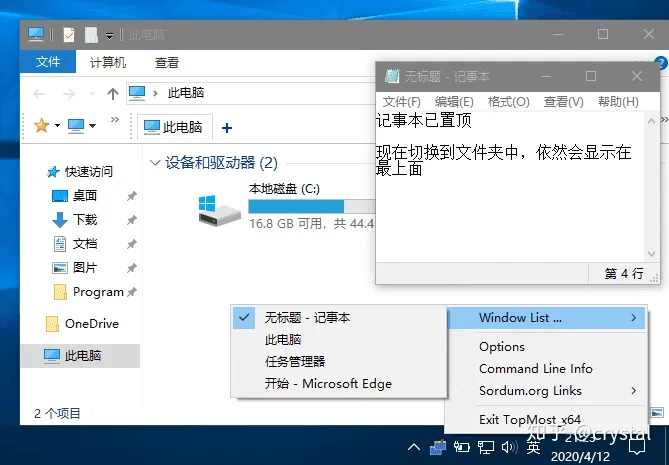Select the 此电脑 folder tab
Image resolution: width=669 pixels, height=465 pixels.
(x=175, y=127)
